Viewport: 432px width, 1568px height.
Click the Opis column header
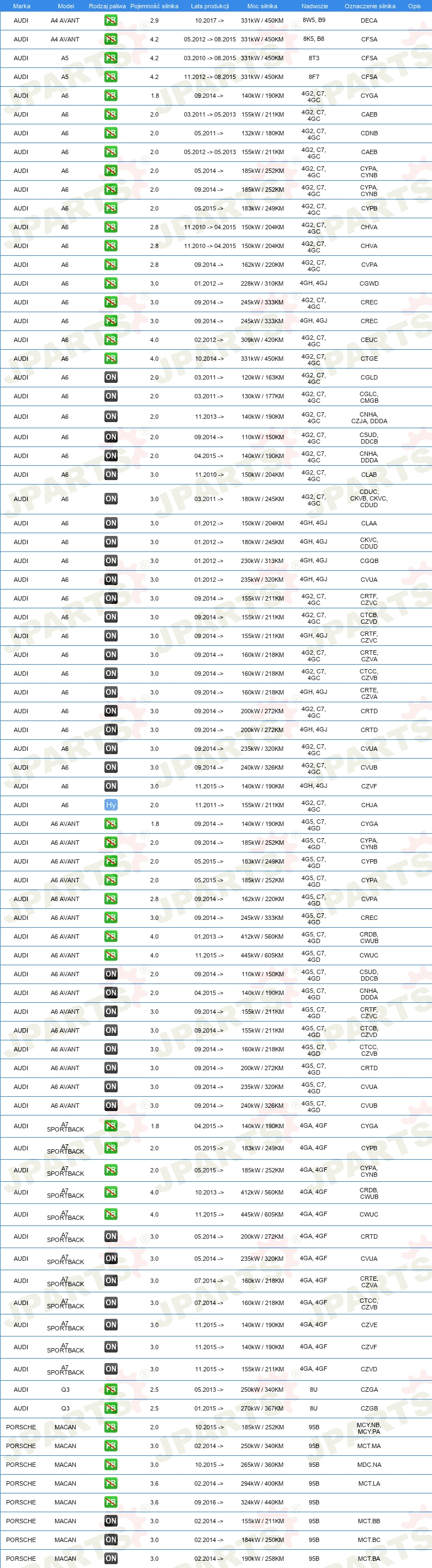[414, 6]
